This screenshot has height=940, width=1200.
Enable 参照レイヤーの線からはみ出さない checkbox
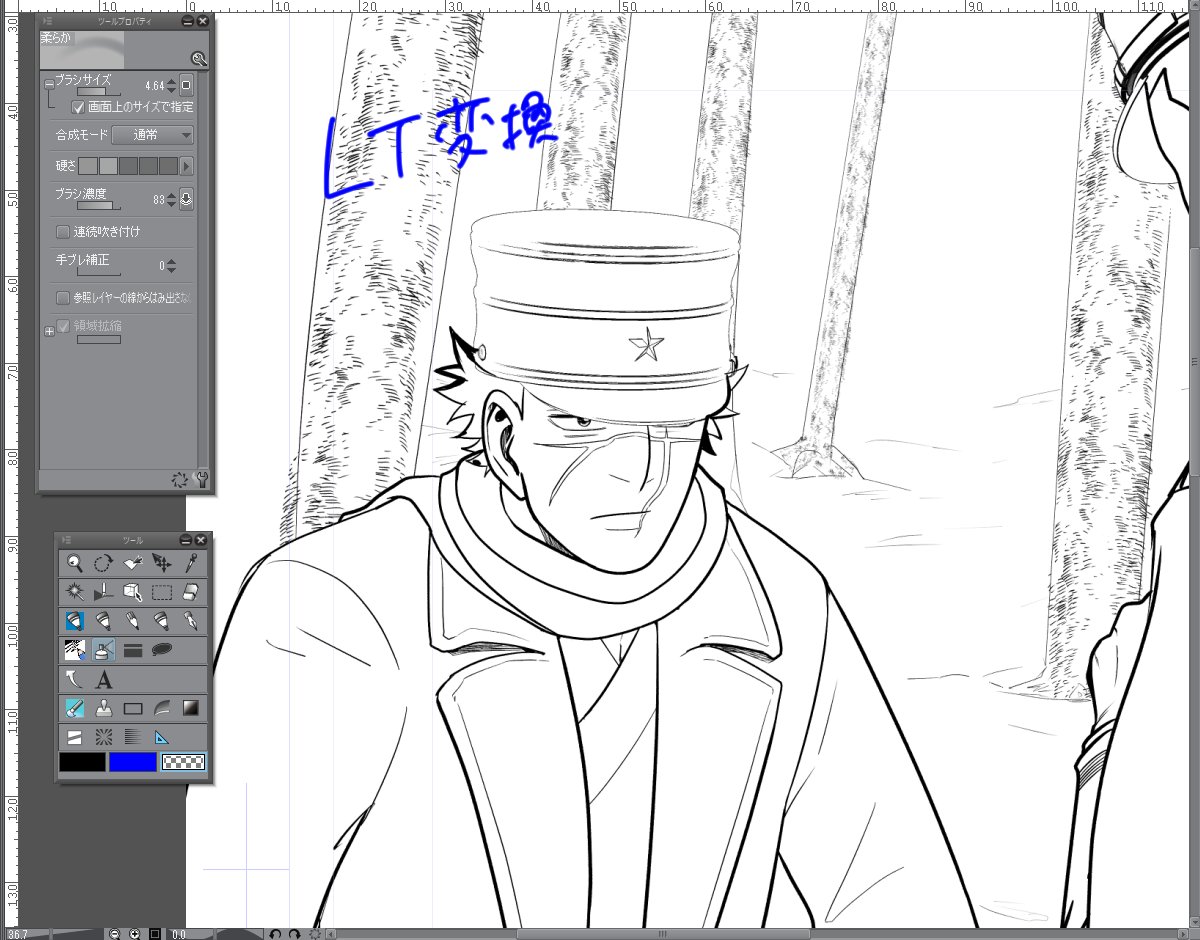click(x=62, y=298)
